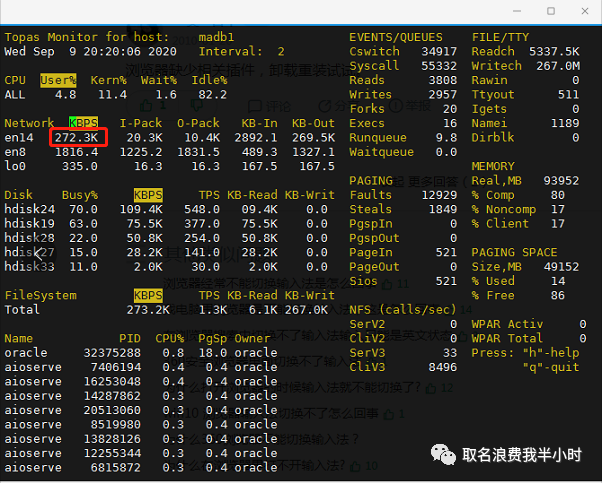Select the I-Pack column header
Screen dimensions: 602x483
[141, 123]
